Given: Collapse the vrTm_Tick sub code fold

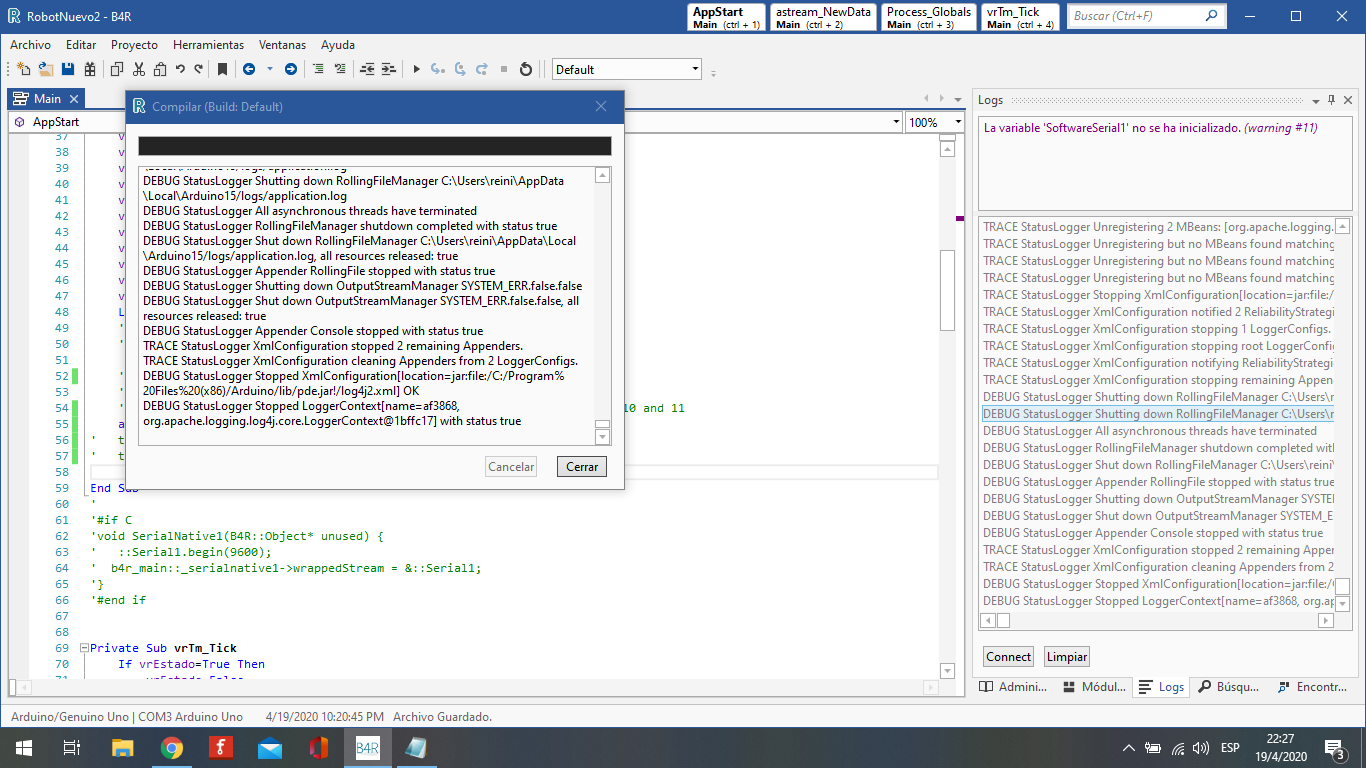Looking at the screenshot, I should tap(84, 648).
